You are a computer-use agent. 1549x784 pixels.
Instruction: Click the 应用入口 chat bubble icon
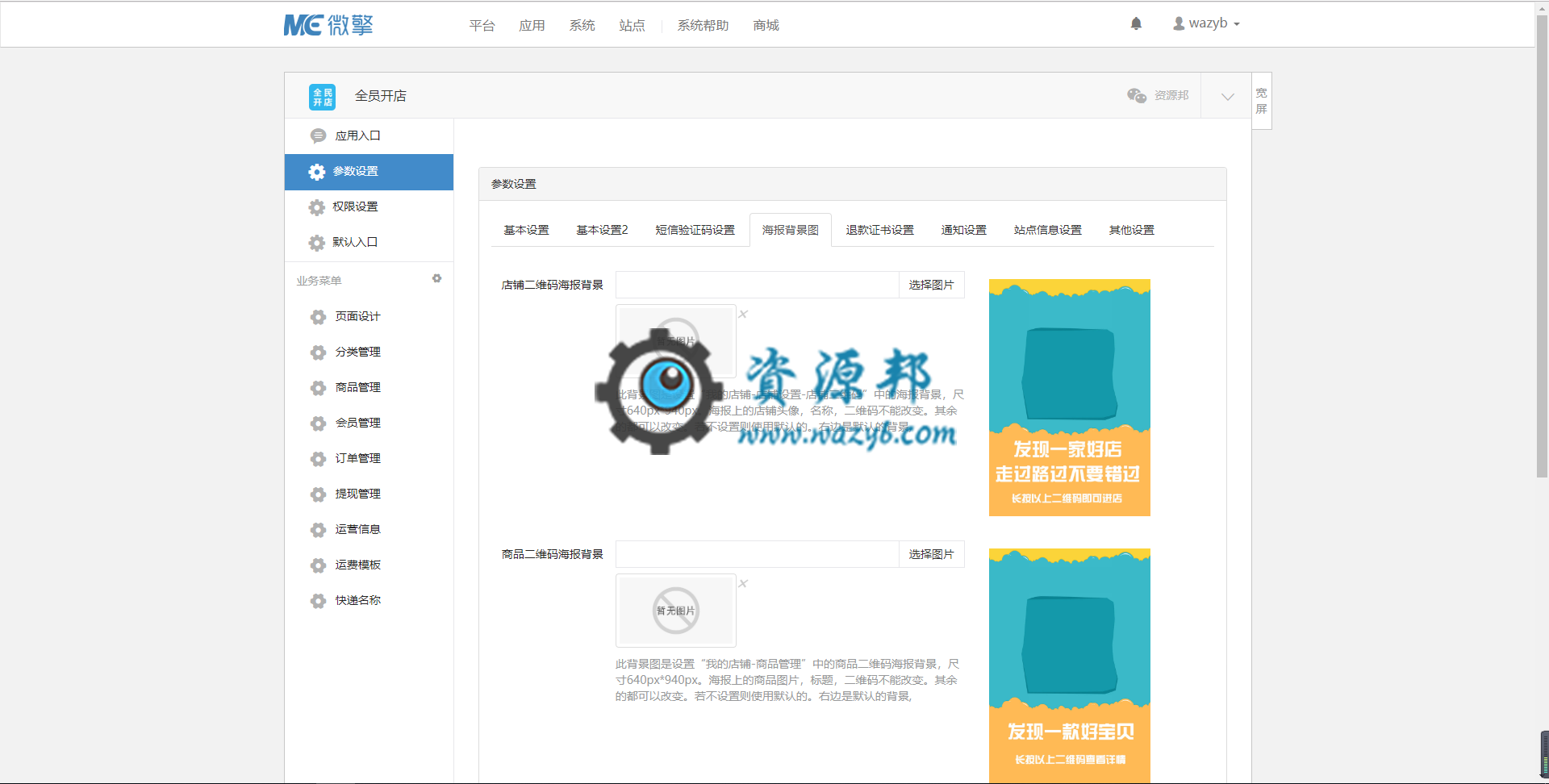(x=318, y=136)
